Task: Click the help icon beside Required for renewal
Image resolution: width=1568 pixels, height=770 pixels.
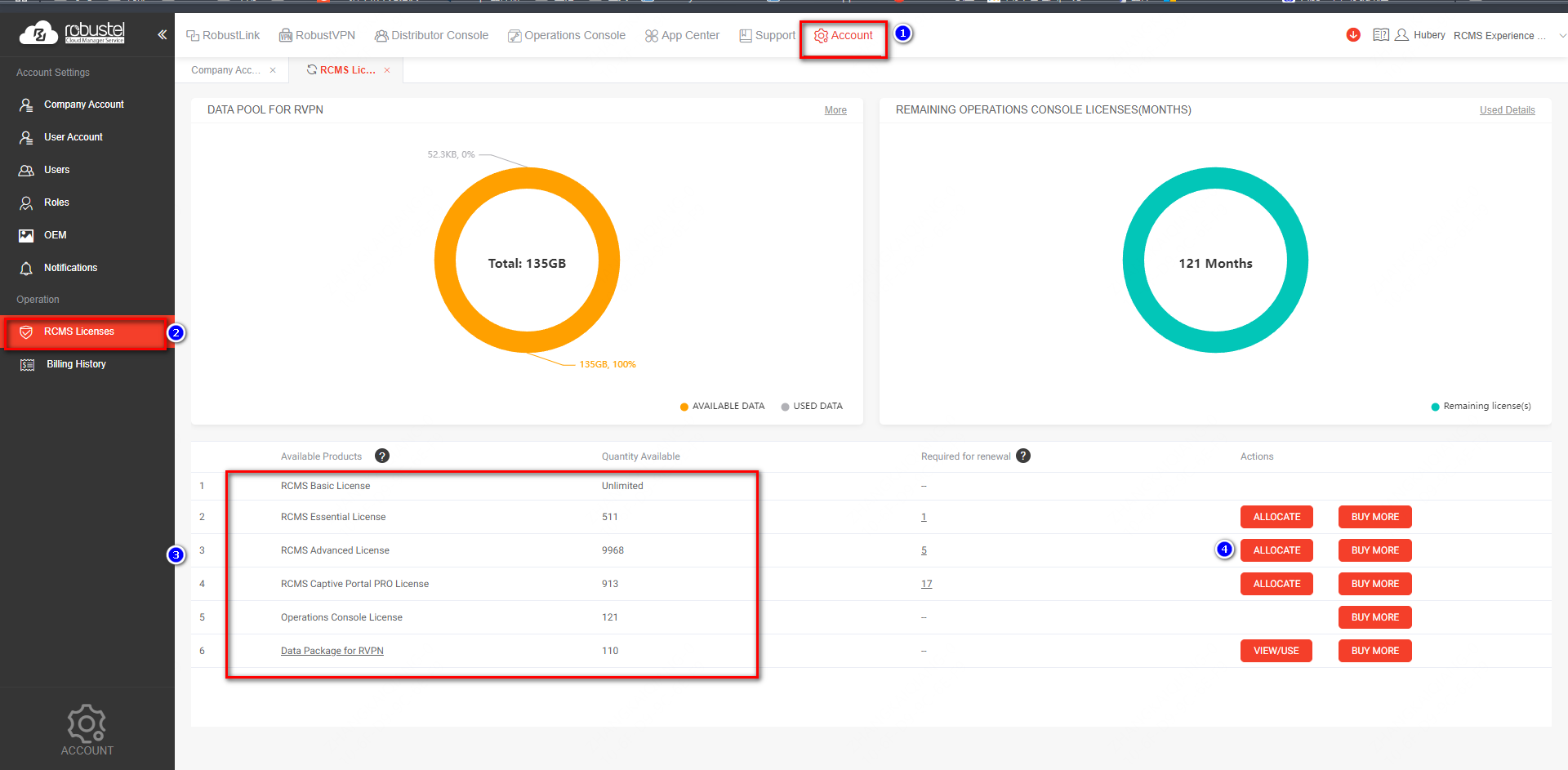Action: point(1023,456)
